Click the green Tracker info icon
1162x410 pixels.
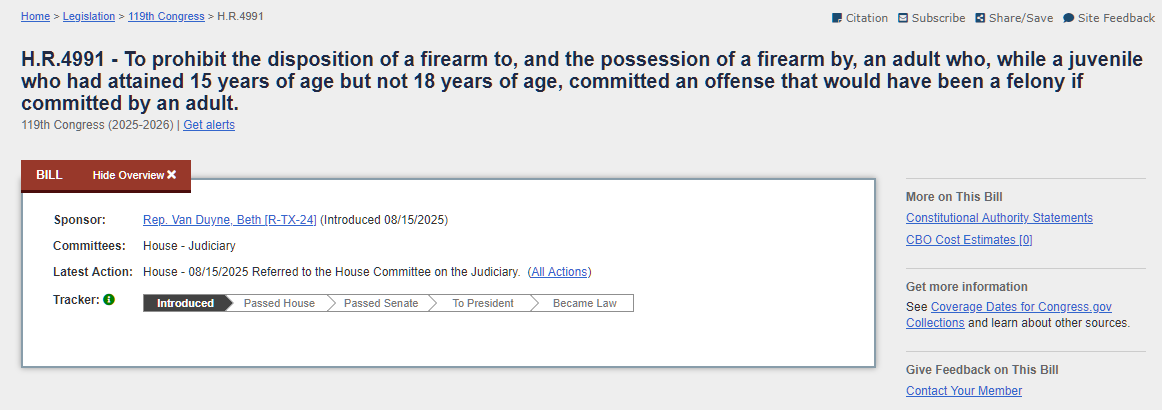pos(109,300)
